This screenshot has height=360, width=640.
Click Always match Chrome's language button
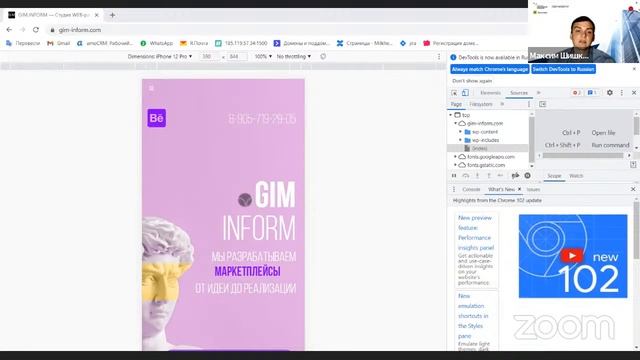click(x=490, y=69)
